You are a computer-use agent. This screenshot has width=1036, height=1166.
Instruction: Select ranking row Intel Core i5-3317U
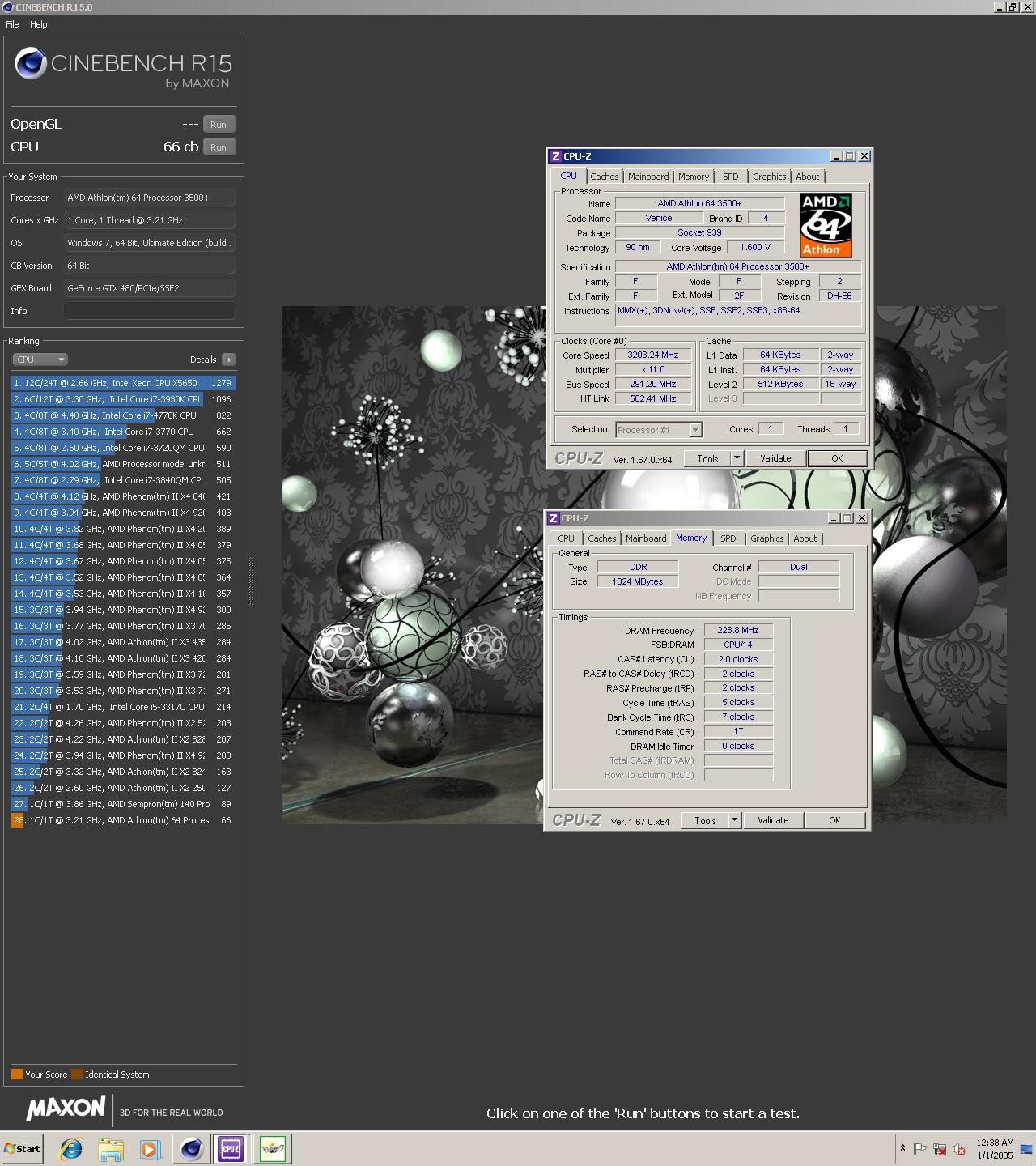click(x=123, y=707)
